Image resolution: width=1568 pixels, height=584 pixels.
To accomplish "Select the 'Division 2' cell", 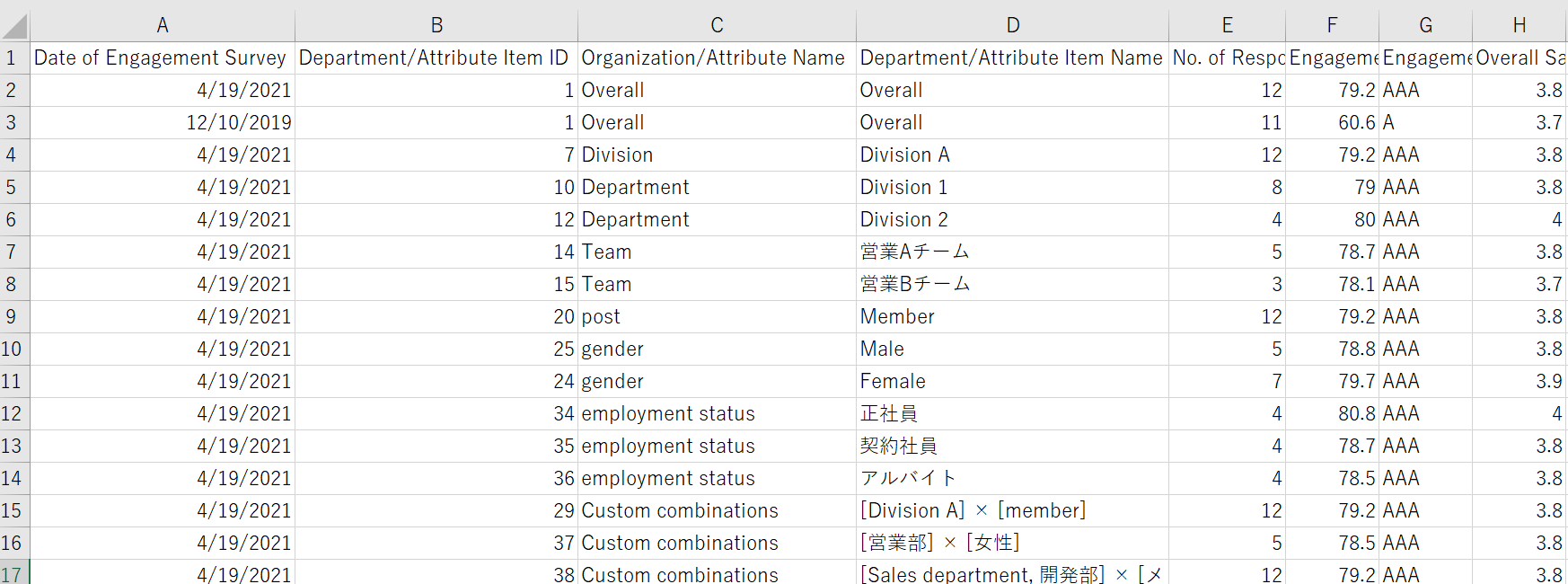I will 1011,220.
